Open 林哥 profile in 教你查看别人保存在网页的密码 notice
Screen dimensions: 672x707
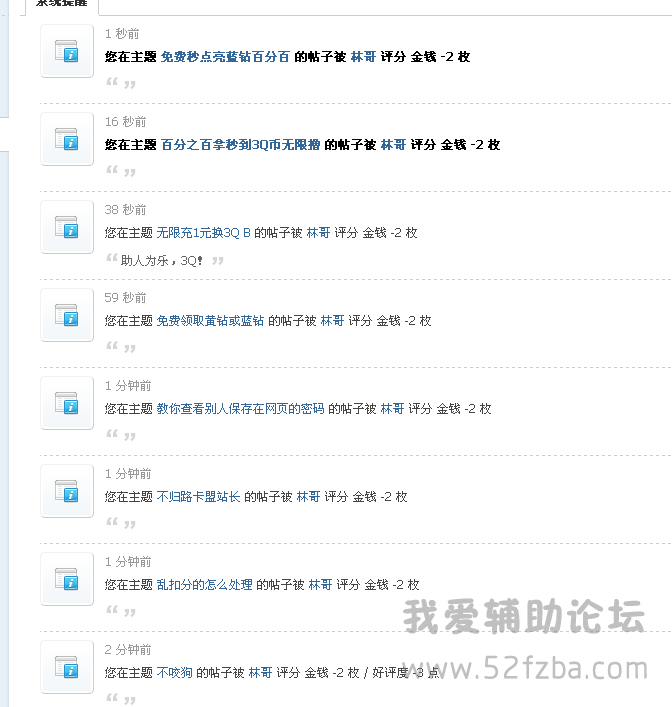click(x=392, y=409)
